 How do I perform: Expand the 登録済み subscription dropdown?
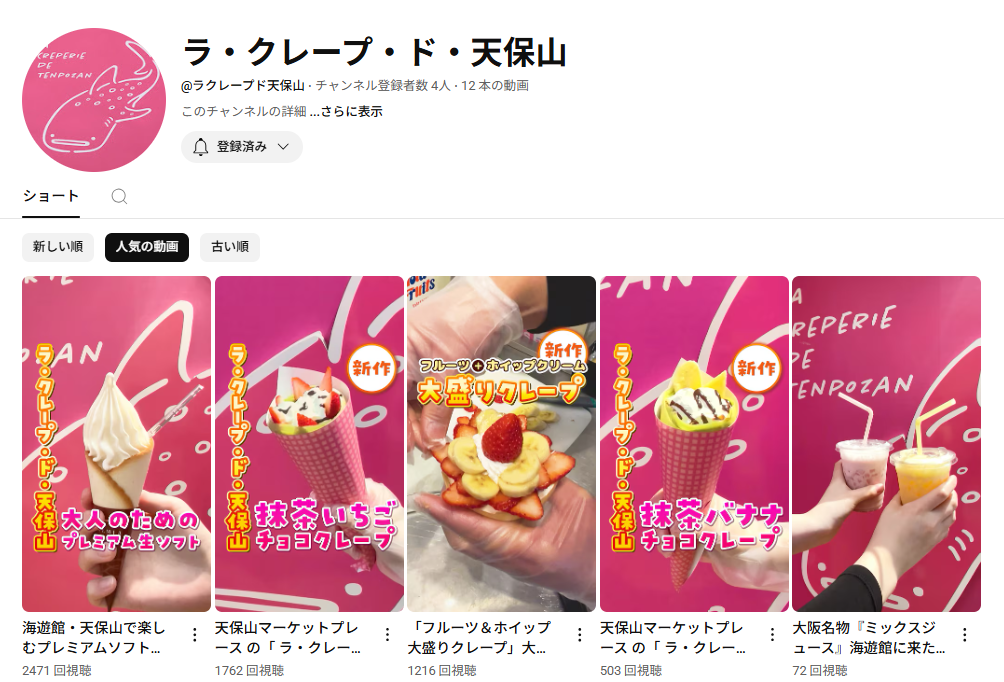pos(241,147)
